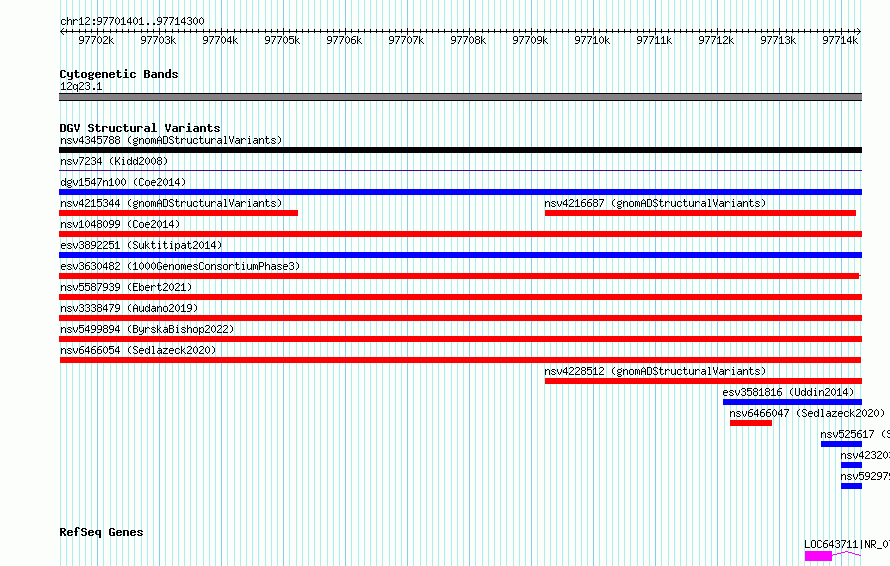Click the nsv3338479 (Audano2019) label
This screenshot has width=890, height=566.
[129, 308]
